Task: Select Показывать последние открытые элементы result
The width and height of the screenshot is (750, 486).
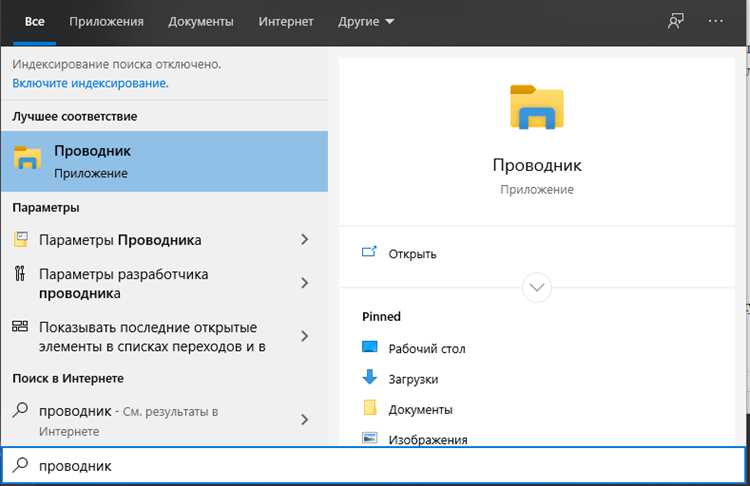Action: pyautogui.click(x=152, y=337)
